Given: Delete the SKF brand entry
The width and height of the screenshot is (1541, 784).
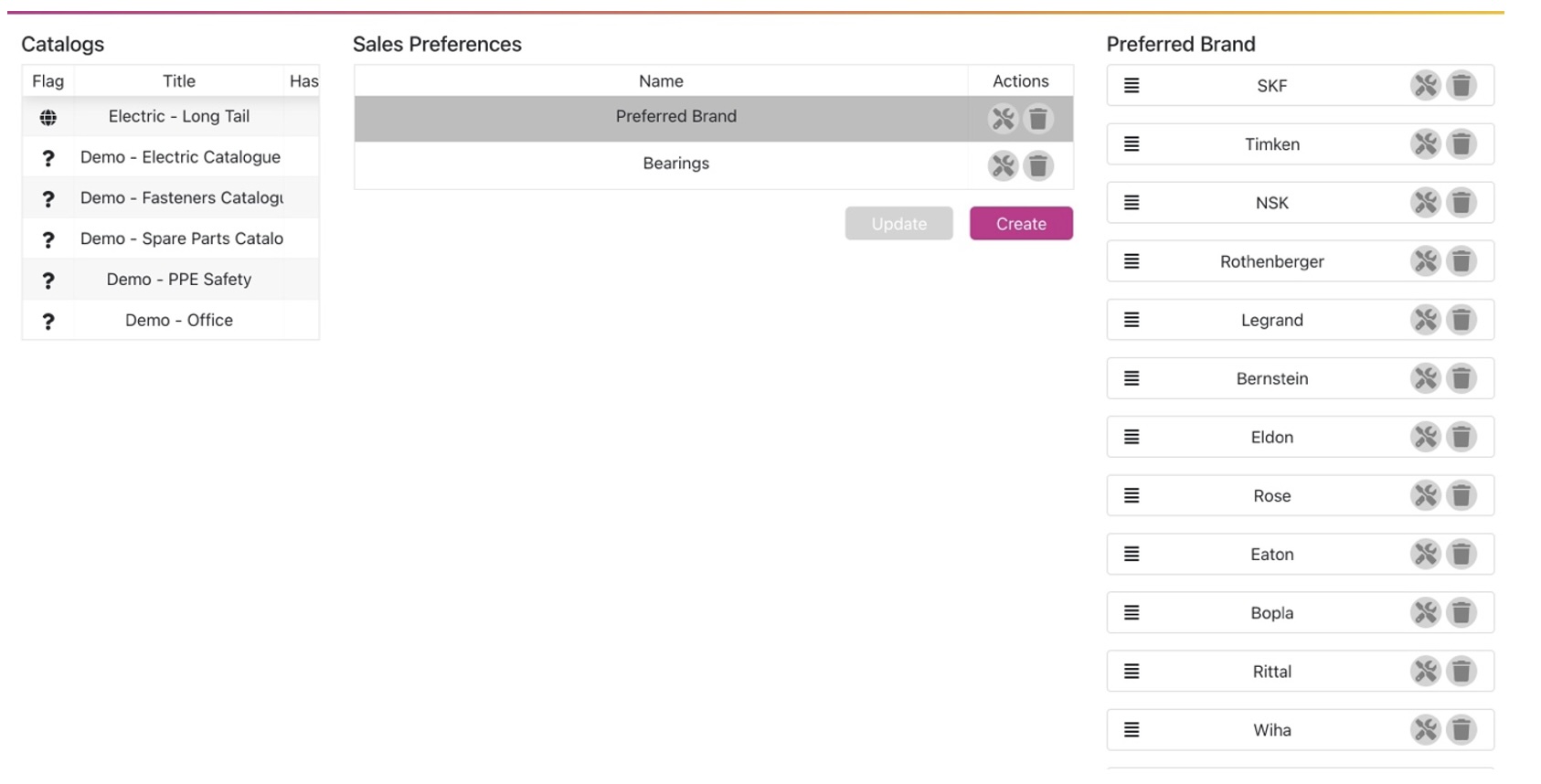Looking at the screenshot, I should 1461,85.
